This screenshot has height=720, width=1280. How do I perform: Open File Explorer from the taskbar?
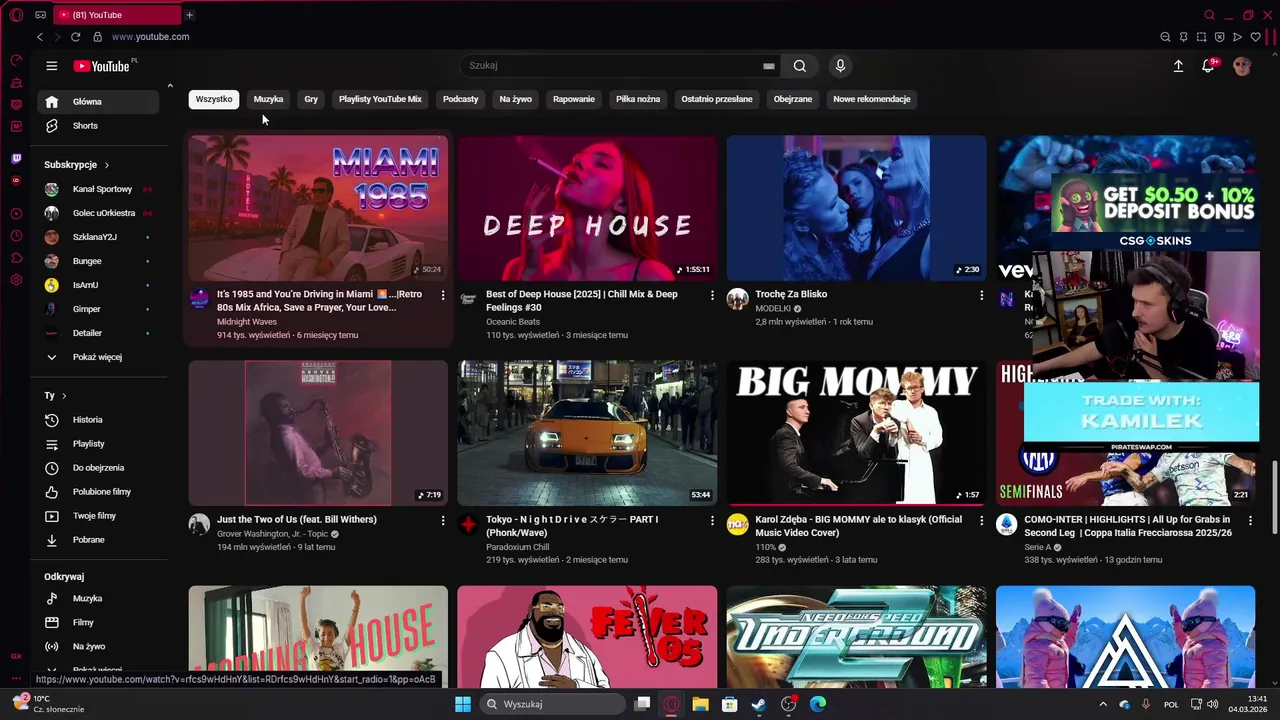coord(701,704)
